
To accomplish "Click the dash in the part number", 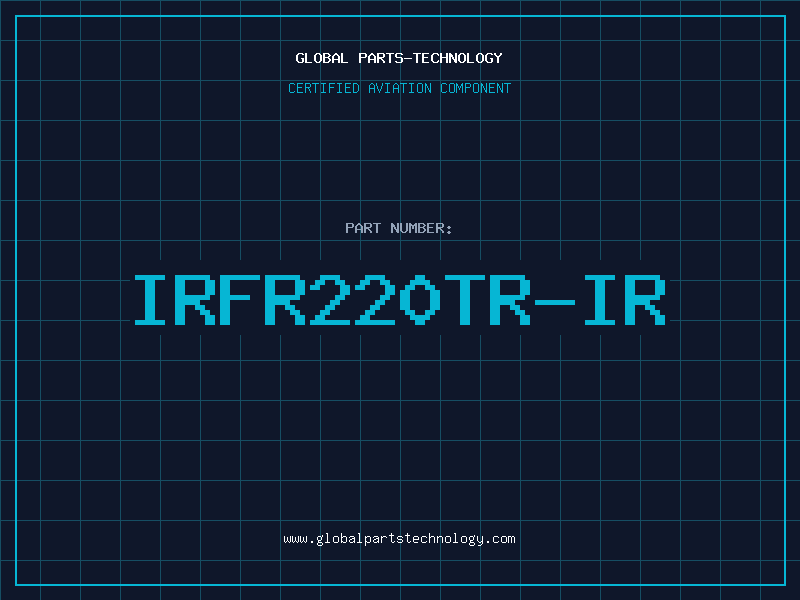I will [x=555, y=302].
